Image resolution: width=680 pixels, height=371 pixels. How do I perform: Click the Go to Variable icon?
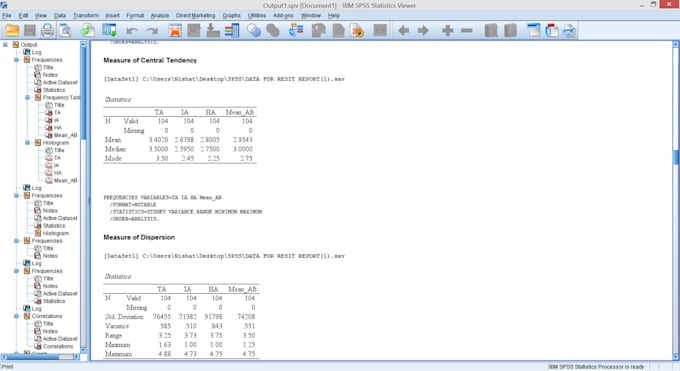pyautogui.click(x=213, y=30)
